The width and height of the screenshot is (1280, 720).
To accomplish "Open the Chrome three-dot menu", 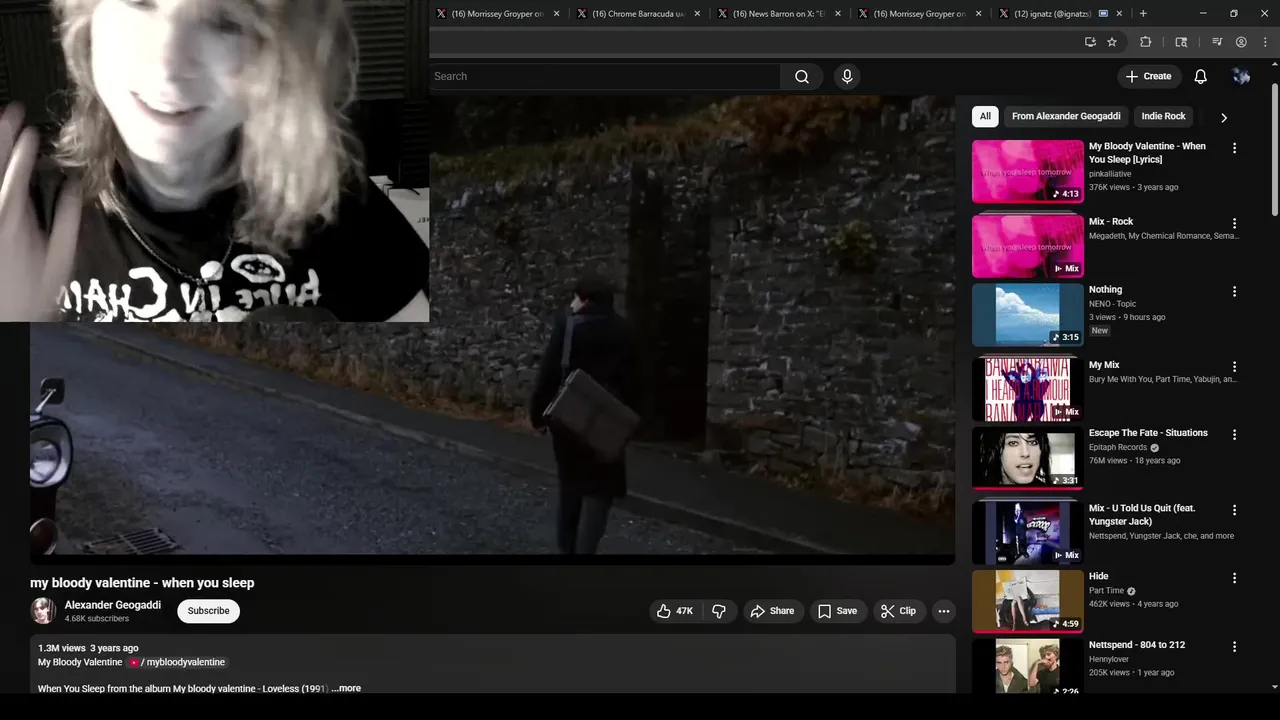I will 1265,42.
